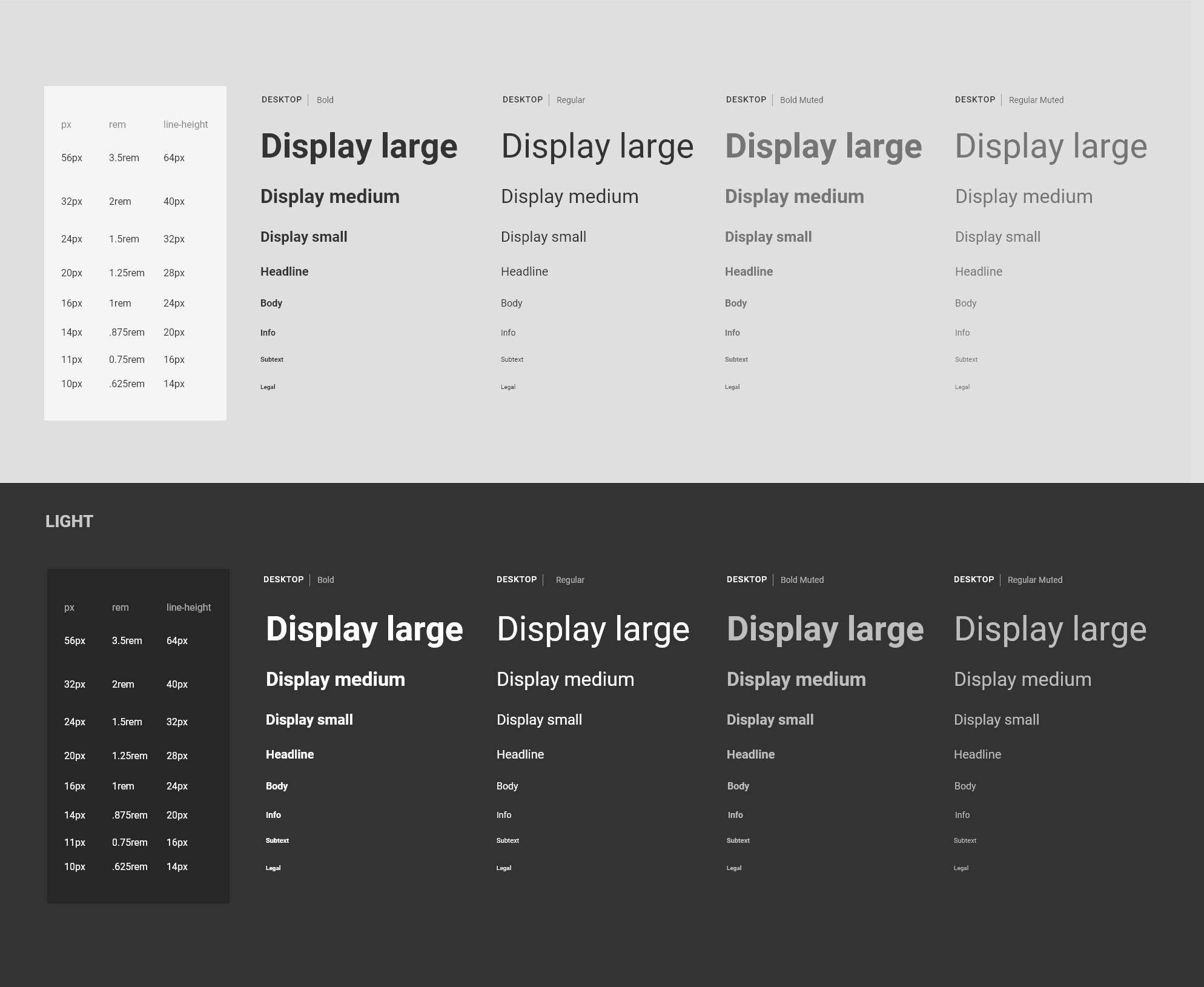Click the 'Bold Muted' label in the gray section
The width and height of the screenshot is (1204, 987).
click(x=801, y=100)
